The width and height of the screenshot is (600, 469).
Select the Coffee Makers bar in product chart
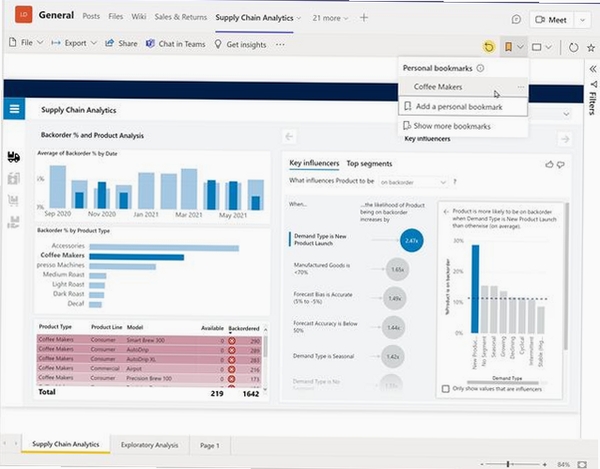[137, 257]
